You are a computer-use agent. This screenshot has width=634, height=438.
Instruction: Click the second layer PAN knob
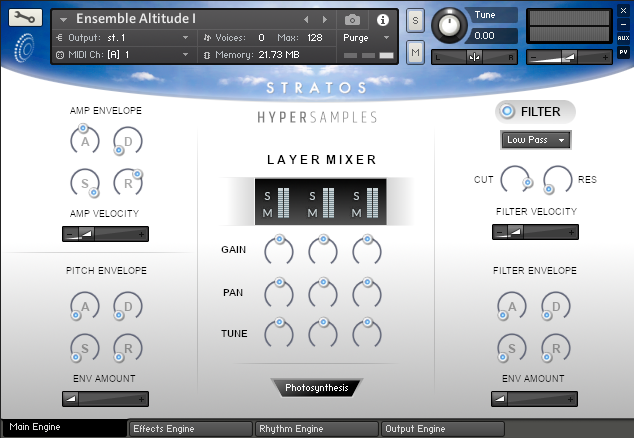(x=323, y=293)
